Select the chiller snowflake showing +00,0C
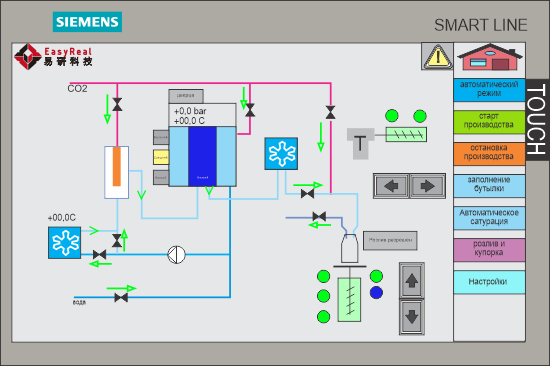 (x=65, y=243)
